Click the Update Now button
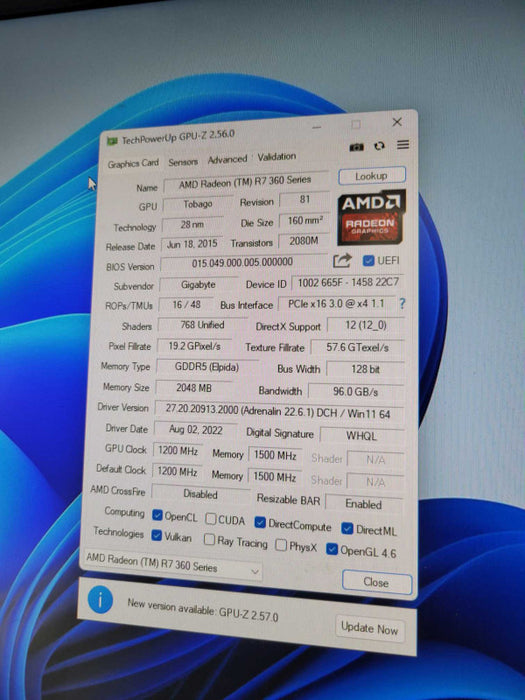 370,629
